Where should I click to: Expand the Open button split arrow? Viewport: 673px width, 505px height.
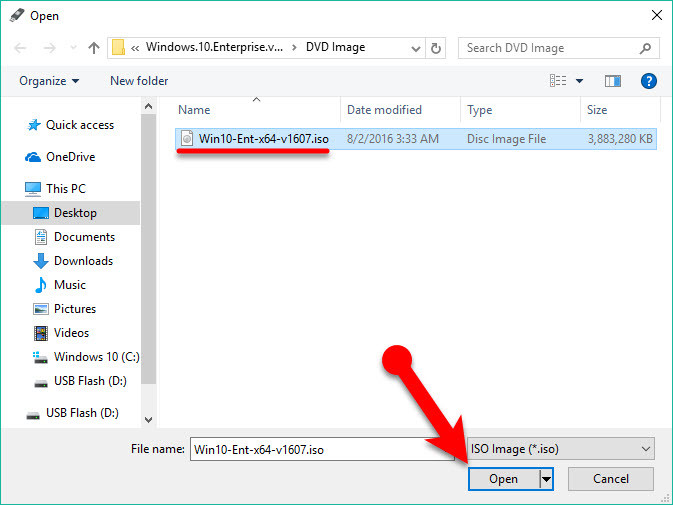546,479
